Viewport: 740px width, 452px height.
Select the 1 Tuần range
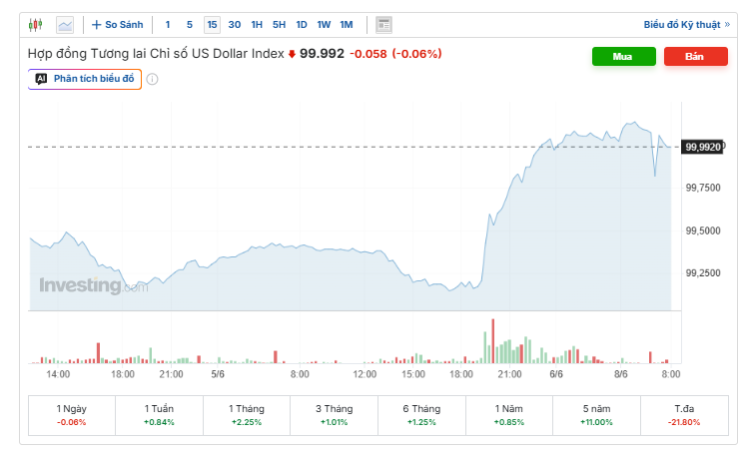[x=160, y=415]
